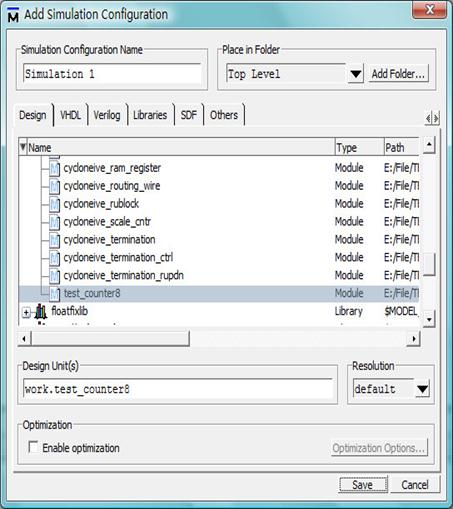Open the Verilog tab
Screen dimensions: 453x509
(107, 115)
